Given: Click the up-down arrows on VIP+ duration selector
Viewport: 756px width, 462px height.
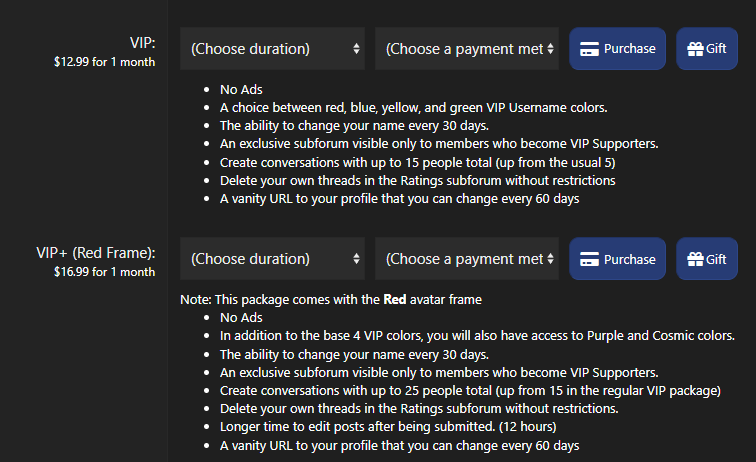Looking at the screenshot, I should 357,260.
